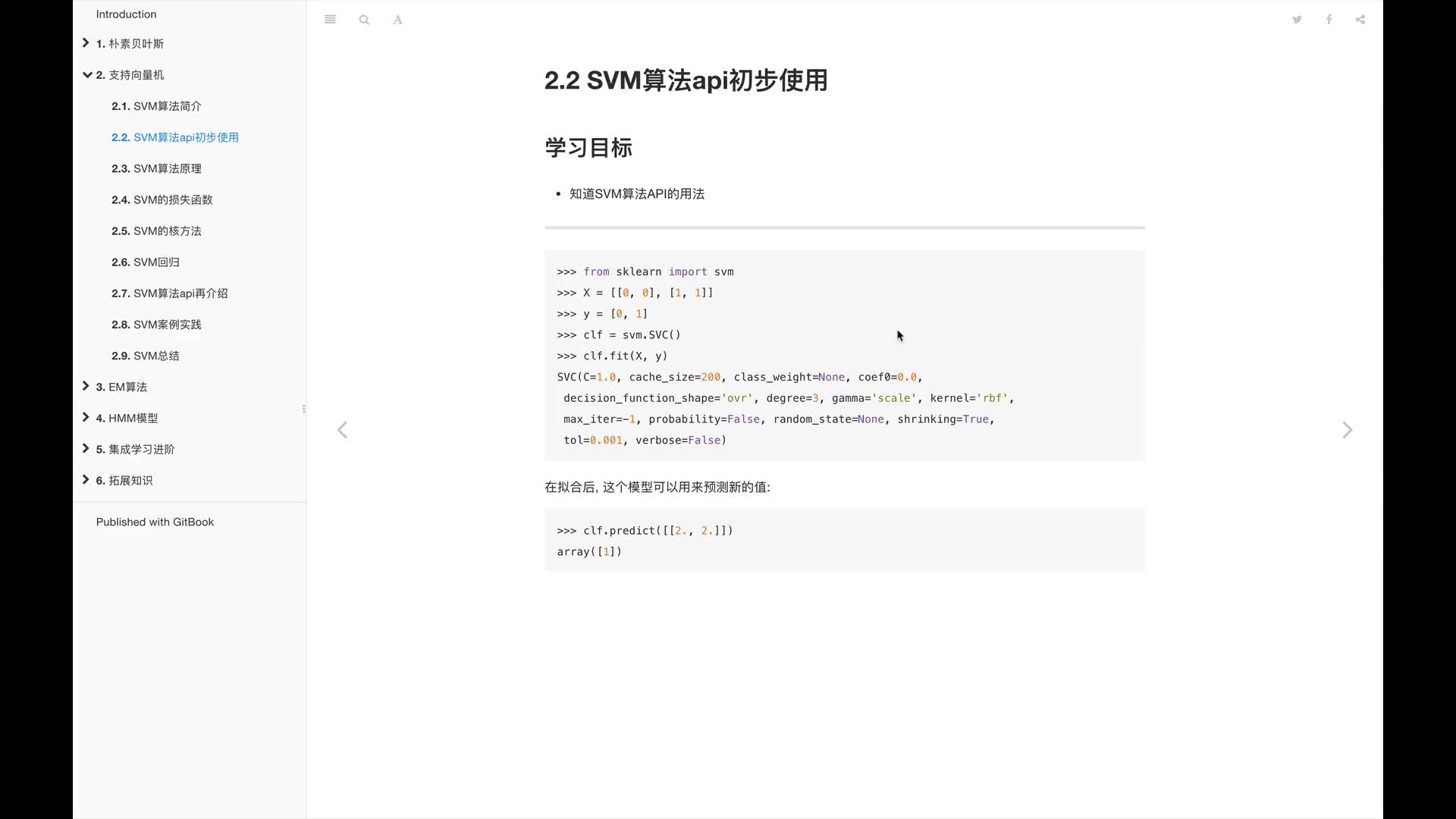Click the search icon
1456x819 pixels.
click(364, 19)
